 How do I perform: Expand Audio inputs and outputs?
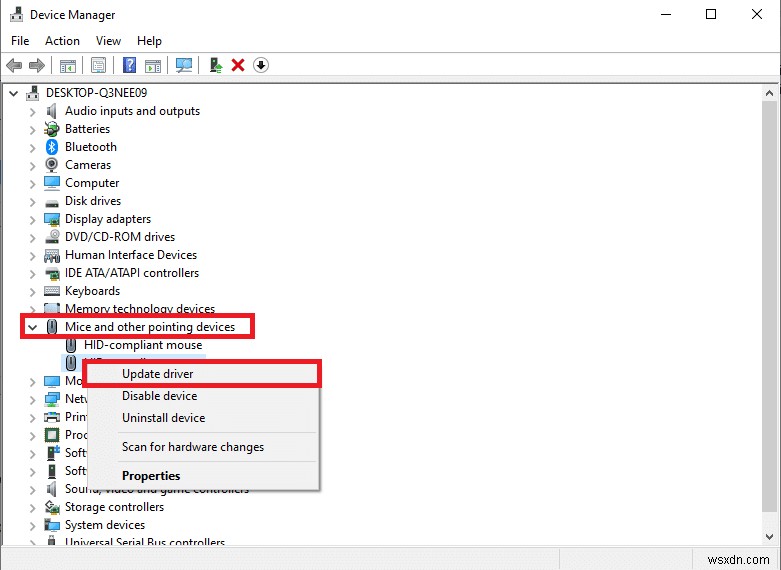tap(32, 112)
